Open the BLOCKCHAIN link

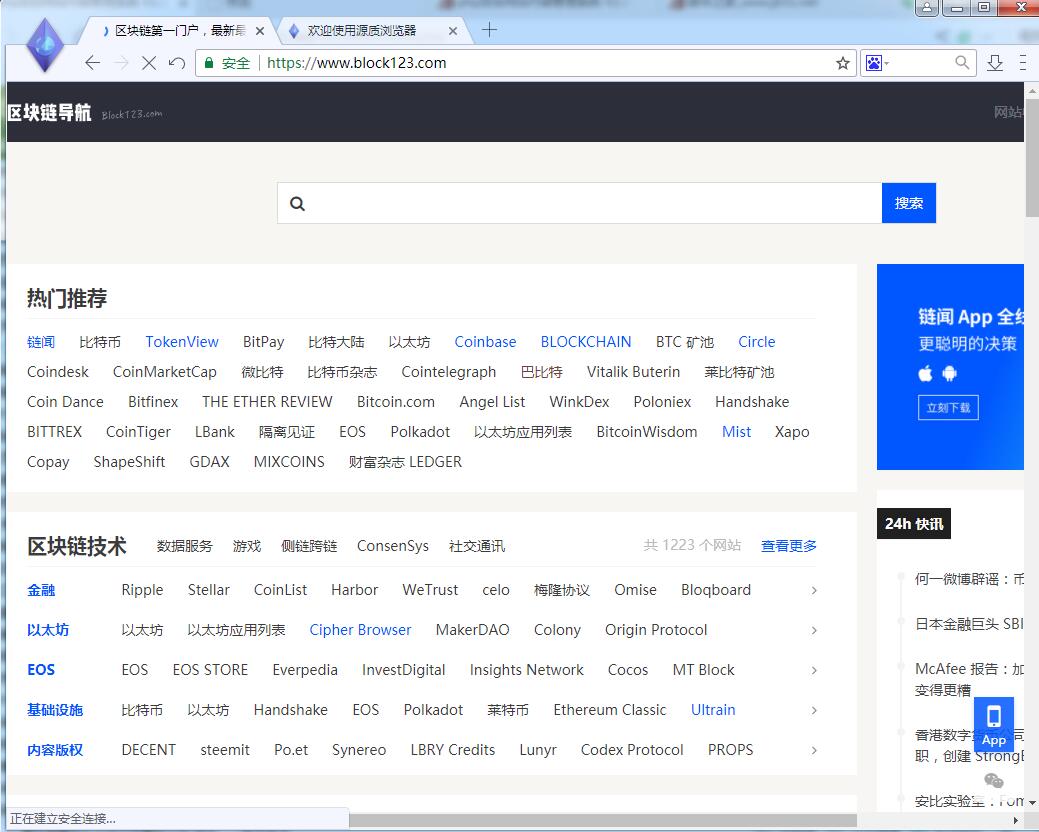(586, 342)
